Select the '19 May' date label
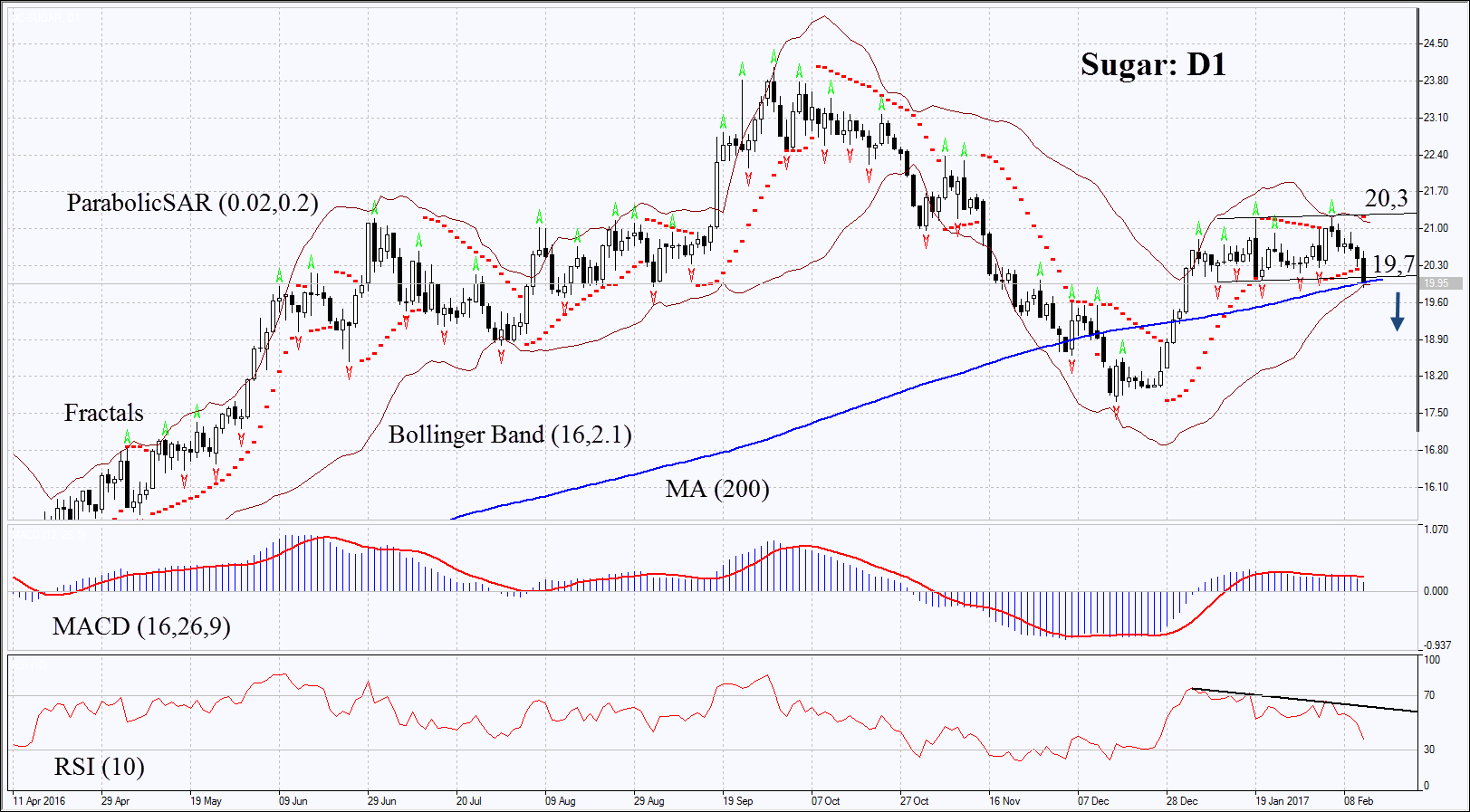 pos(206,801)
